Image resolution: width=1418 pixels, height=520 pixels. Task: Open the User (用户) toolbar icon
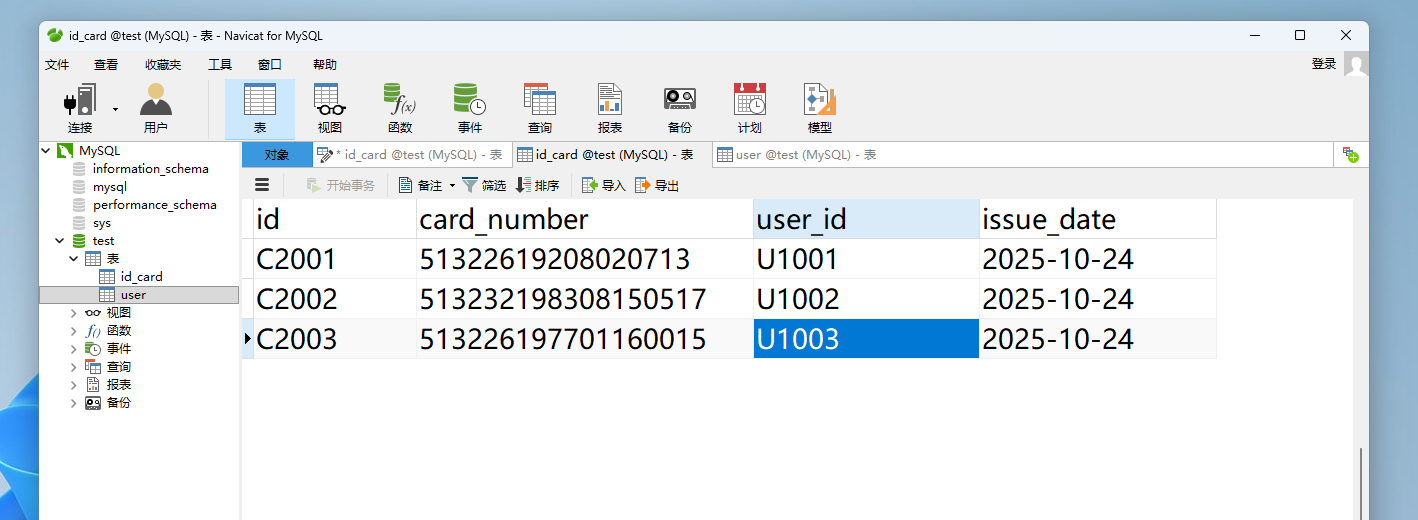156,109
